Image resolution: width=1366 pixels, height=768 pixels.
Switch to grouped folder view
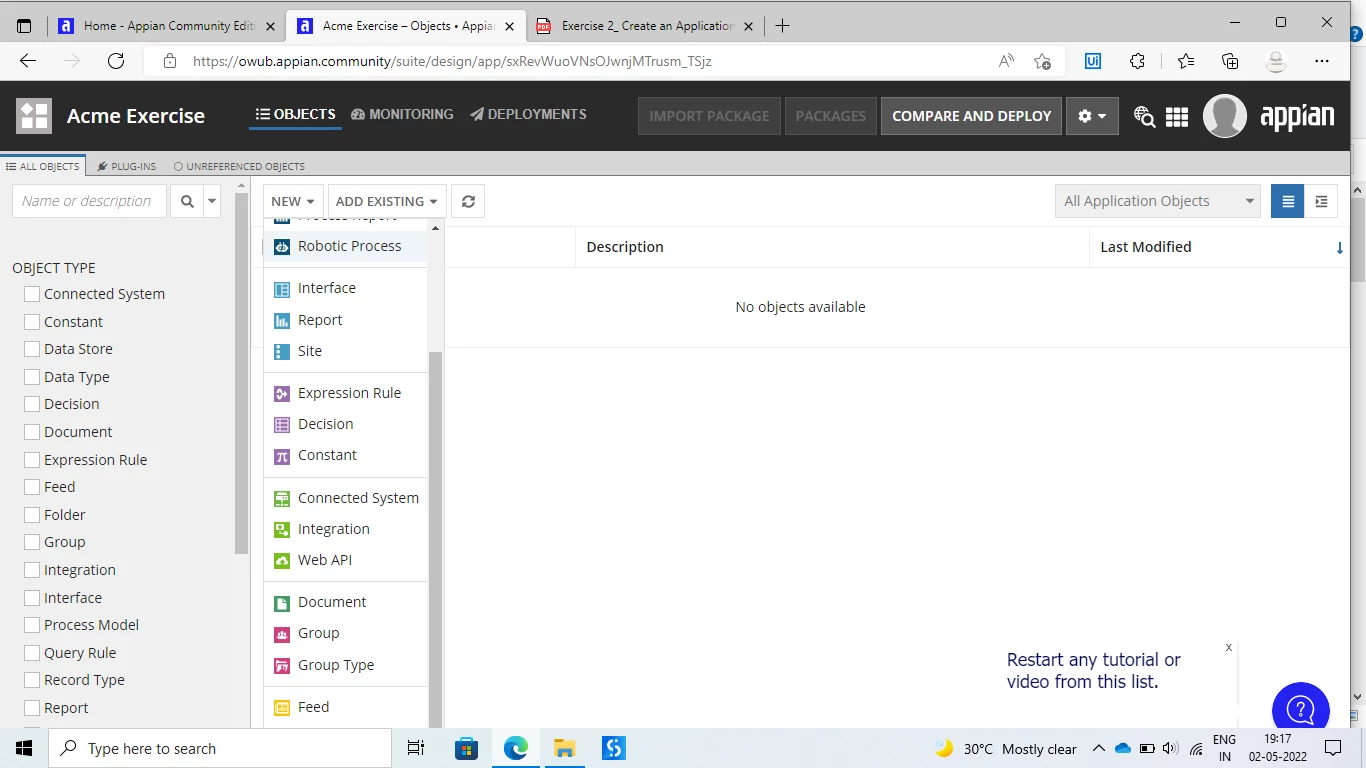point(1321,201)
